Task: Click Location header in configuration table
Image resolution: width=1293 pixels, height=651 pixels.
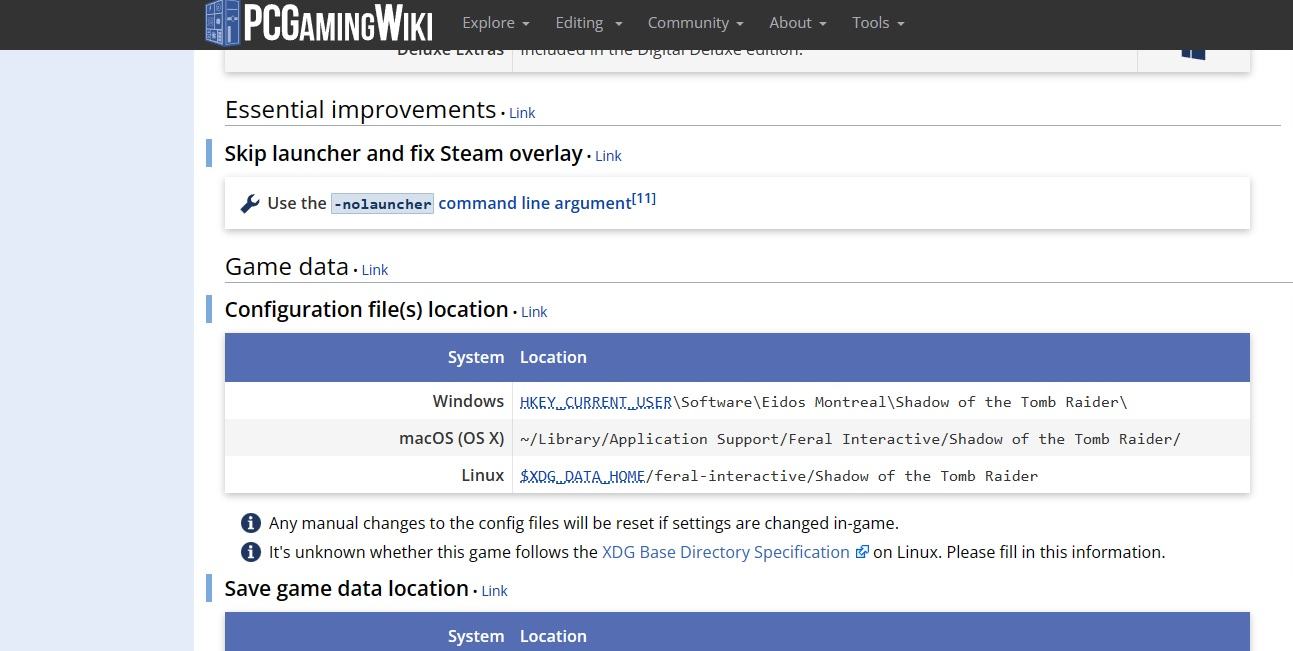Action: 553,357
